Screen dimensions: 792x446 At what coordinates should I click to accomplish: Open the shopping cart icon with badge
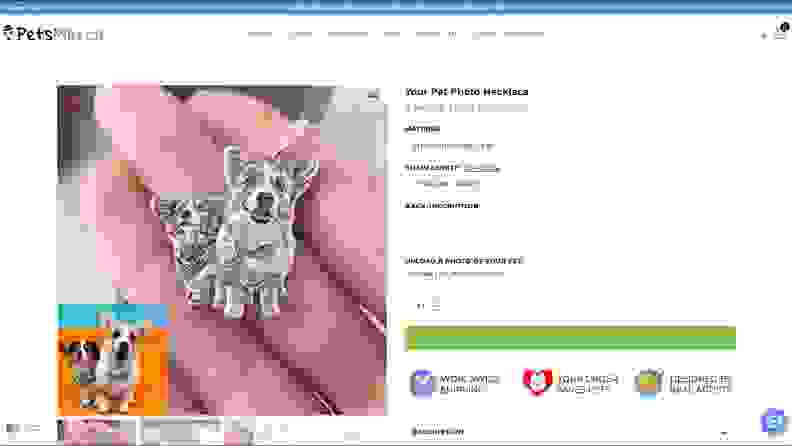[x=781, y=31]
